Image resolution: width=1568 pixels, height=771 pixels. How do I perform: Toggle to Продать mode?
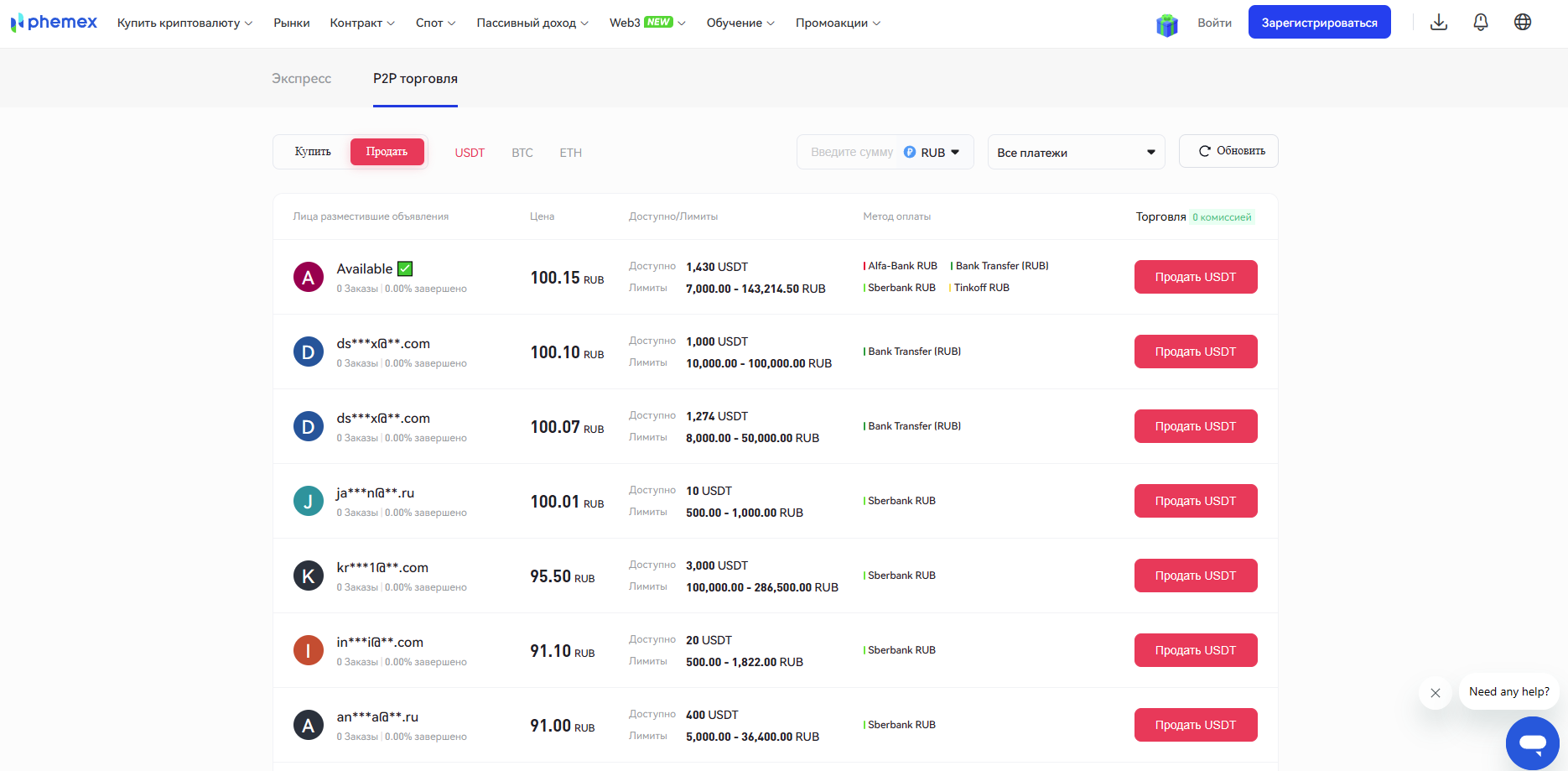pos(387,152)
